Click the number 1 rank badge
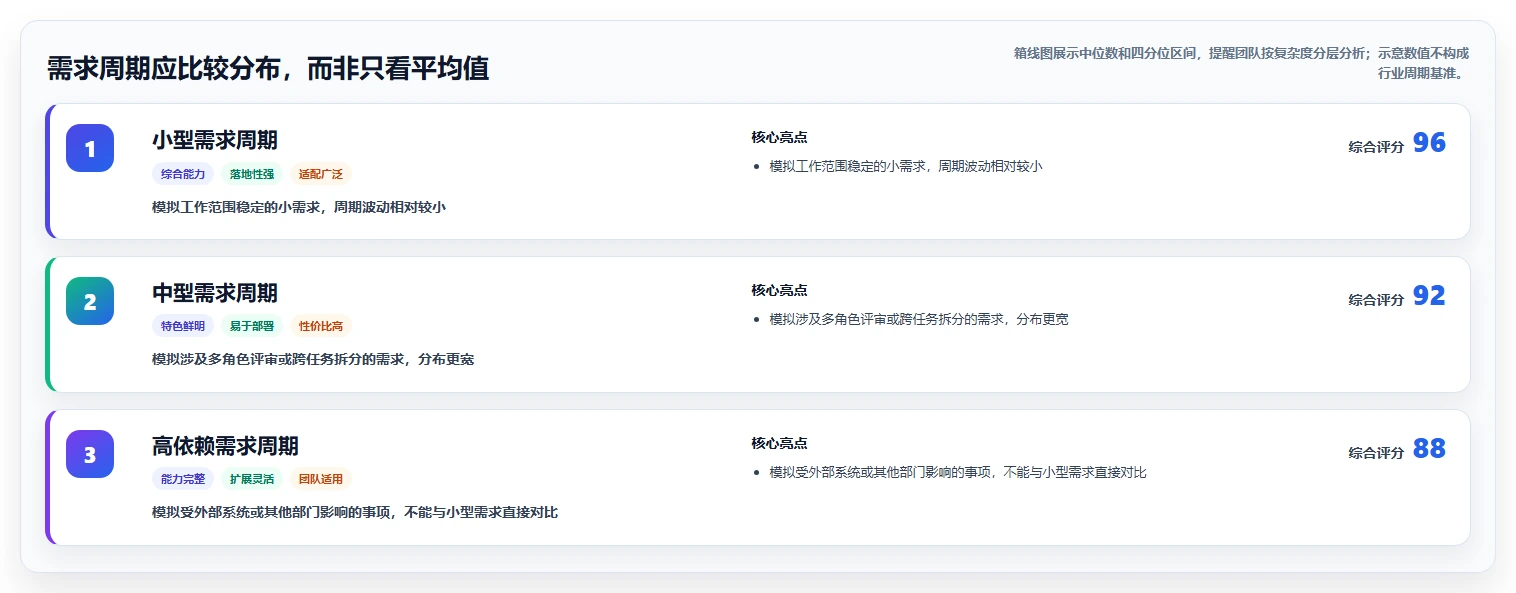 [90, 148]
